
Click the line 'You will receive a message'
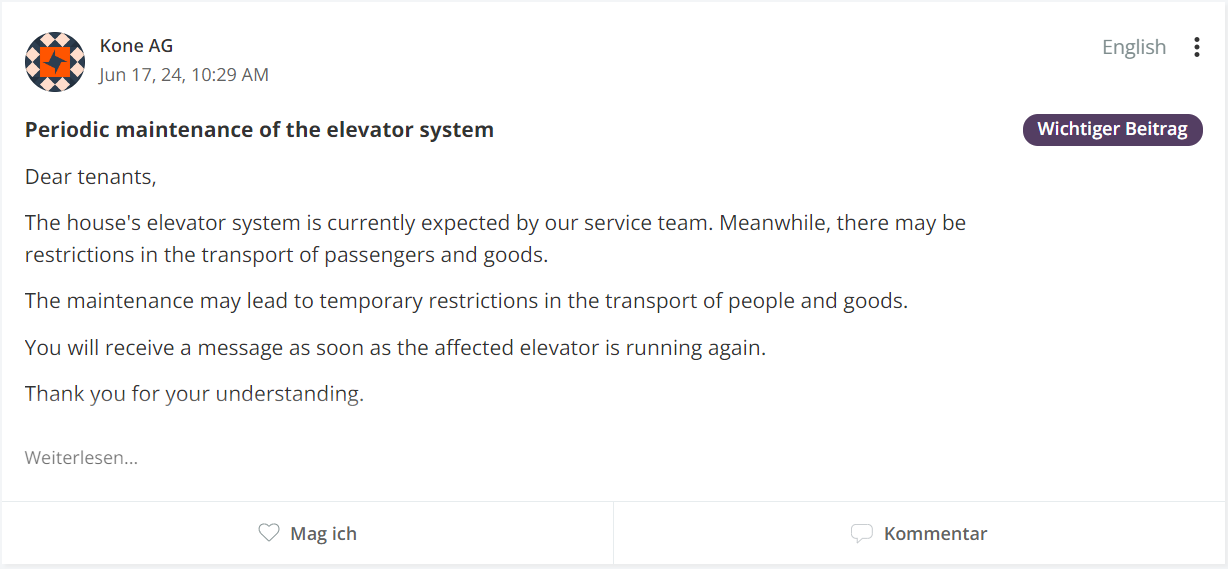click(x=395, y=348)
